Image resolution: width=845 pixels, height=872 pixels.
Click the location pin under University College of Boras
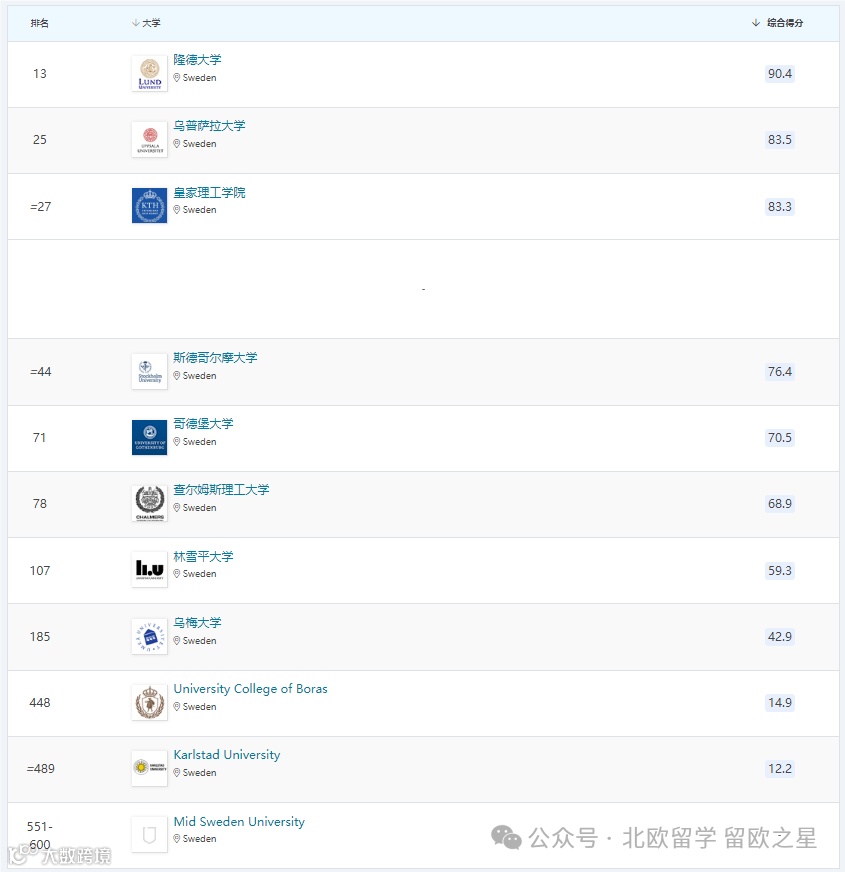(176, 706)
